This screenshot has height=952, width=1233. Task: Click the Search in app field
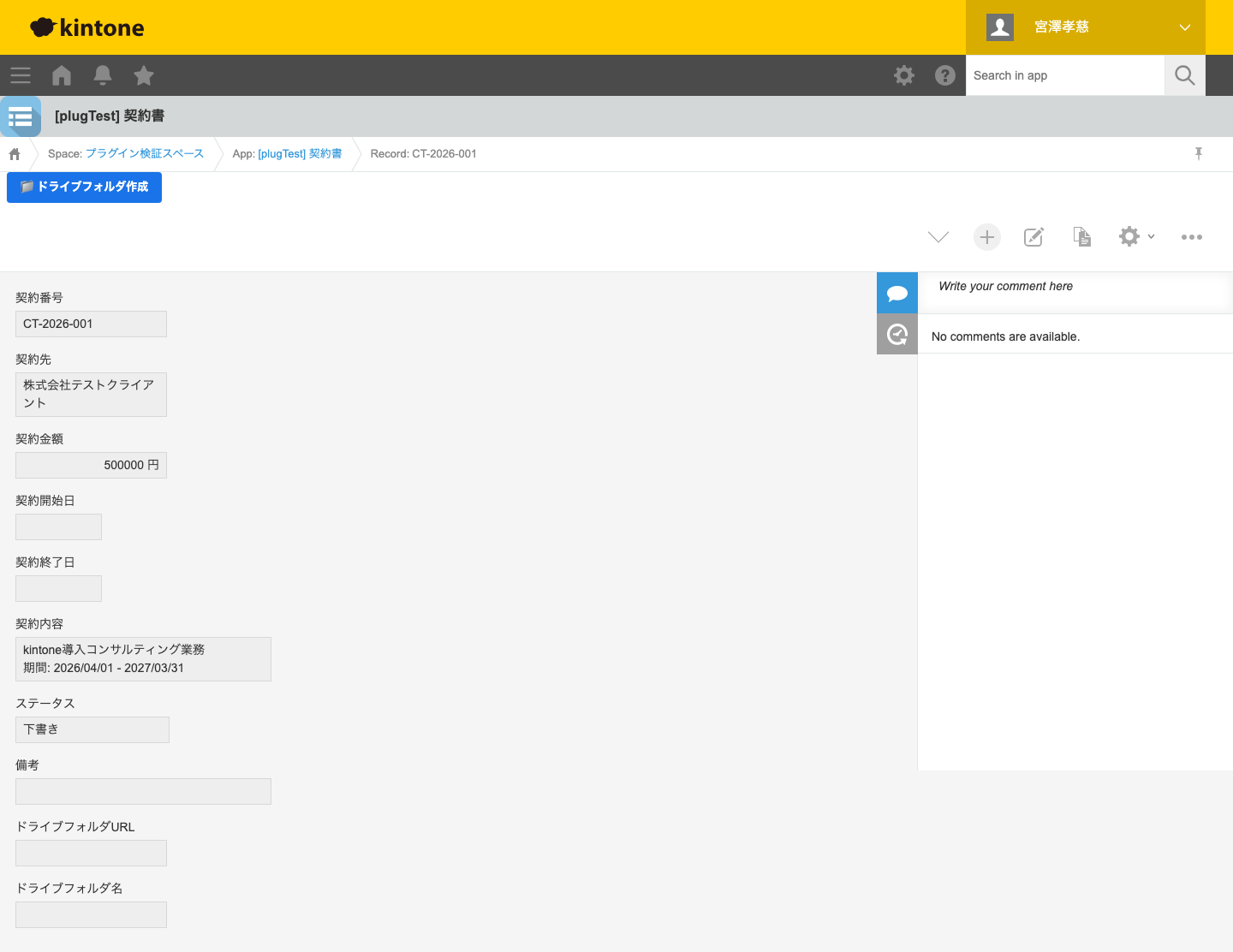[1064, 75]
